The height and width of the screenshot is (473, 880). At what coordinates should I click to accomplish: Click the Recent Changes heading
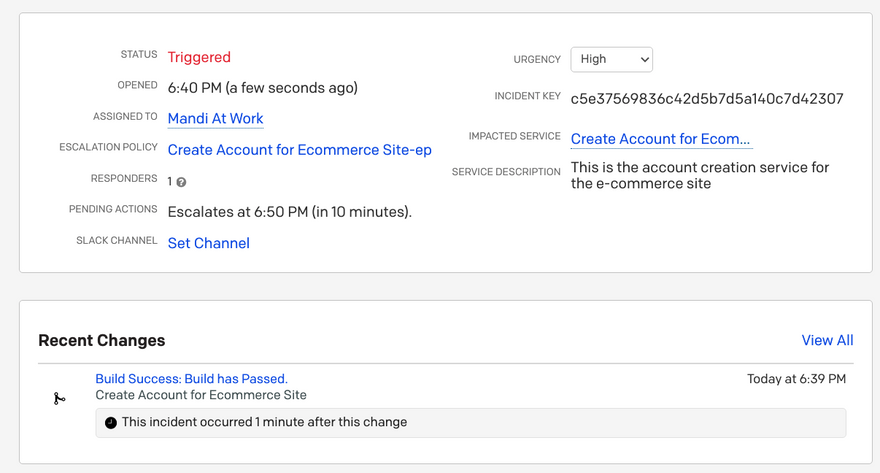tap(101, 341)
